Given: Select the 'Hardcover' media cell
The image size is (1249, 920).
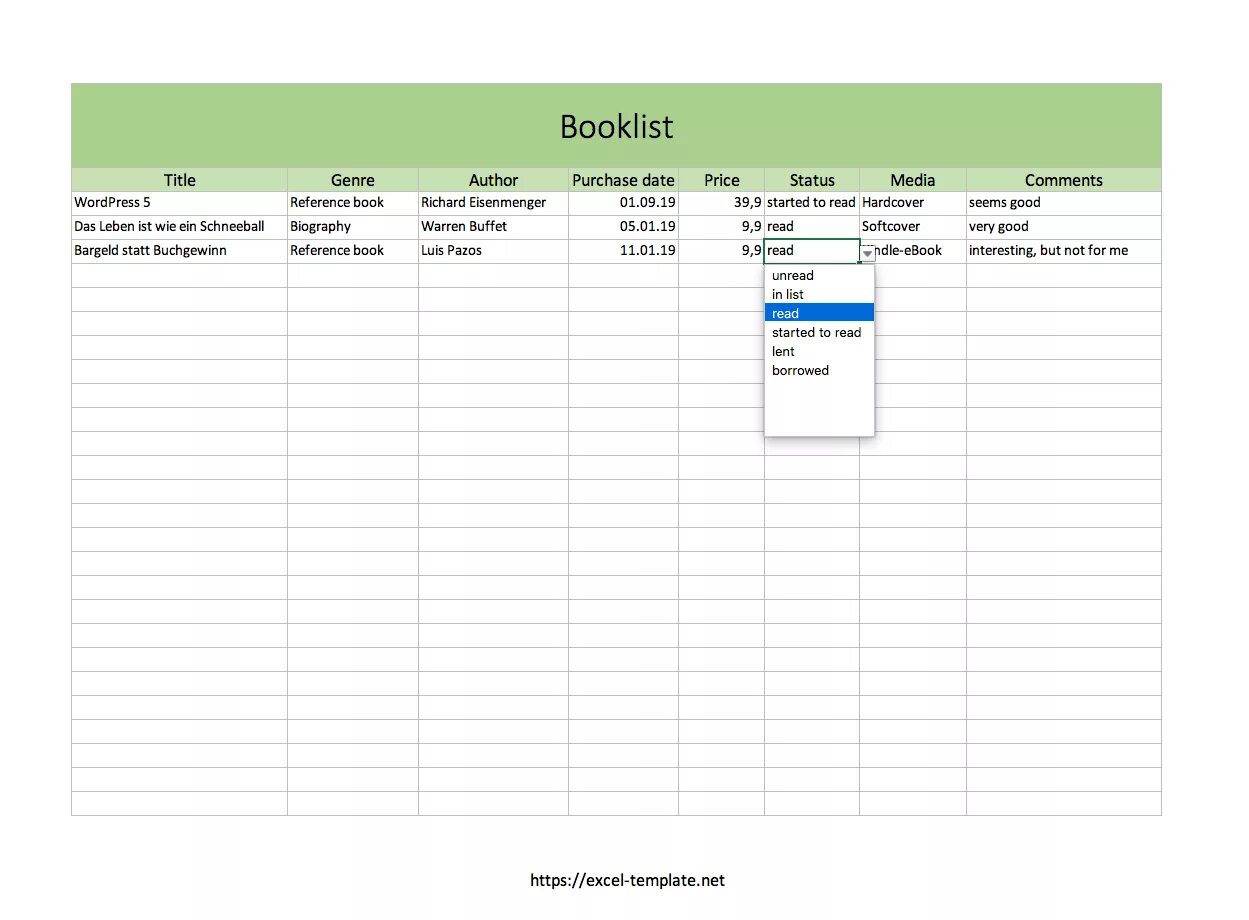Looking at the screenshot, I should (913, 203).
